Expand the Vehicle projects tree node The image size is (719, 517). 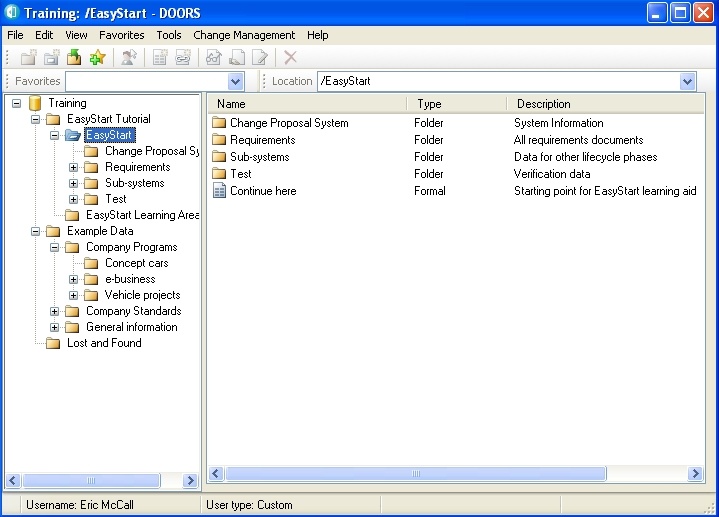tap(73, 295)
